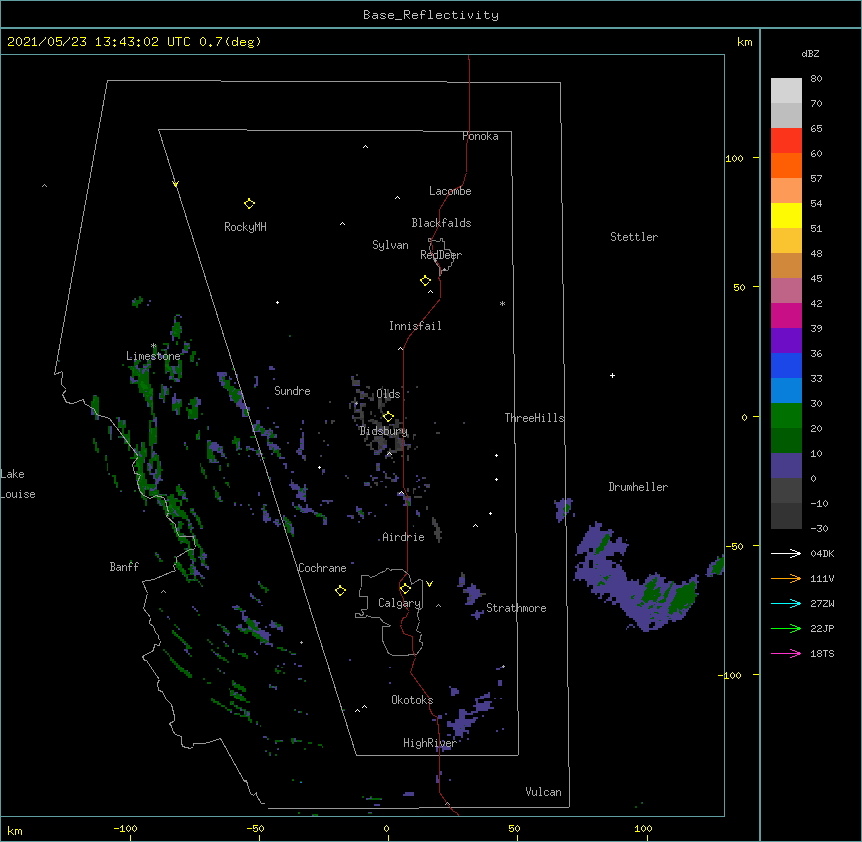The image size is (862, 842).
Task: Pick the blue swatch below 36 dBZ
Action: 786,365
